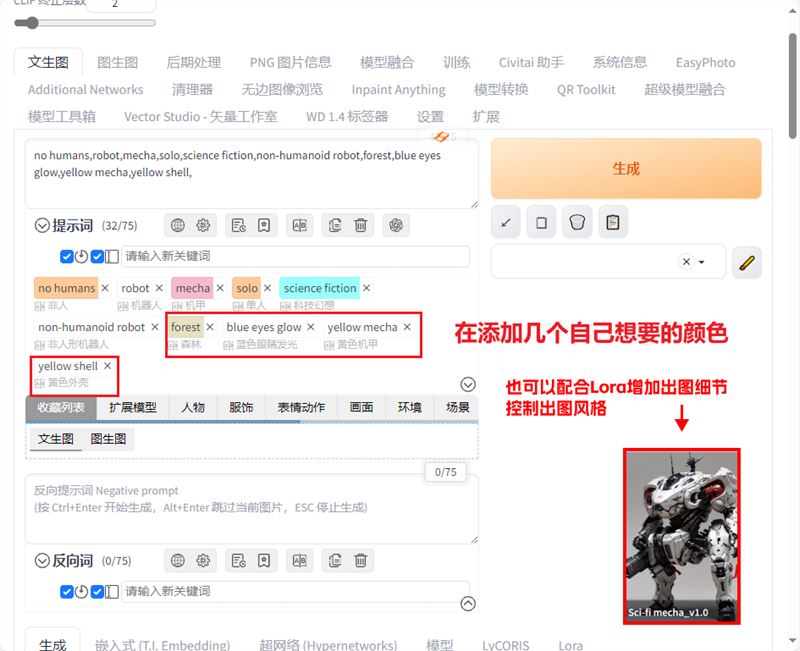Click the positive prompt text area
Image resolution: width=800 pixels, height=651 pixels.
[x=252, y=173]
